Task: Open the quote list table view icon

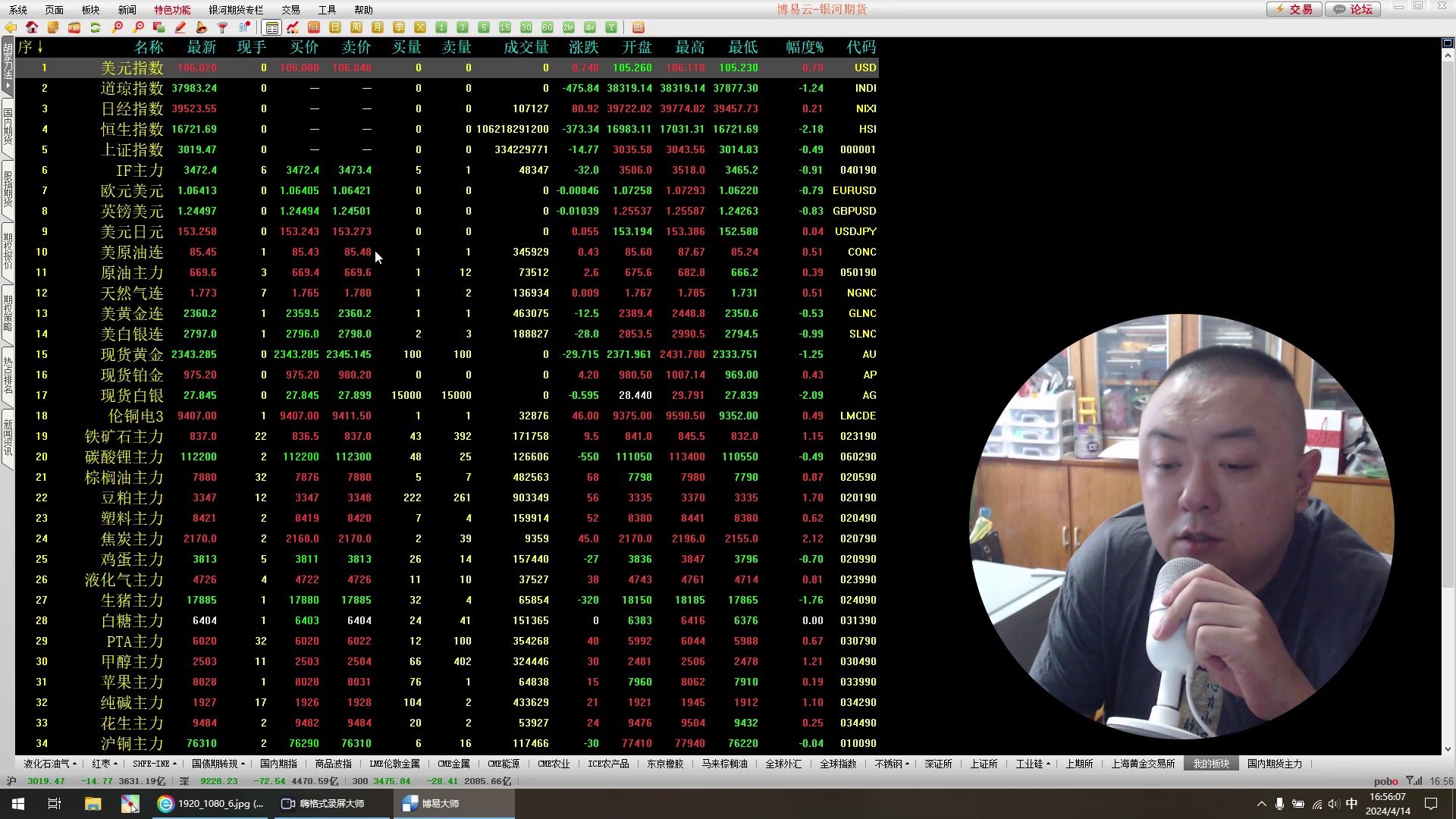Action: (x=271, y=27)
